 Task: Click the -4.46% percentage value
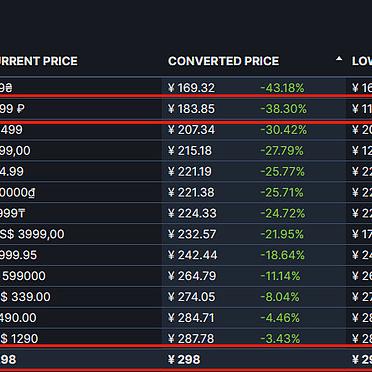pyautogui.click(x=280, y=318)
